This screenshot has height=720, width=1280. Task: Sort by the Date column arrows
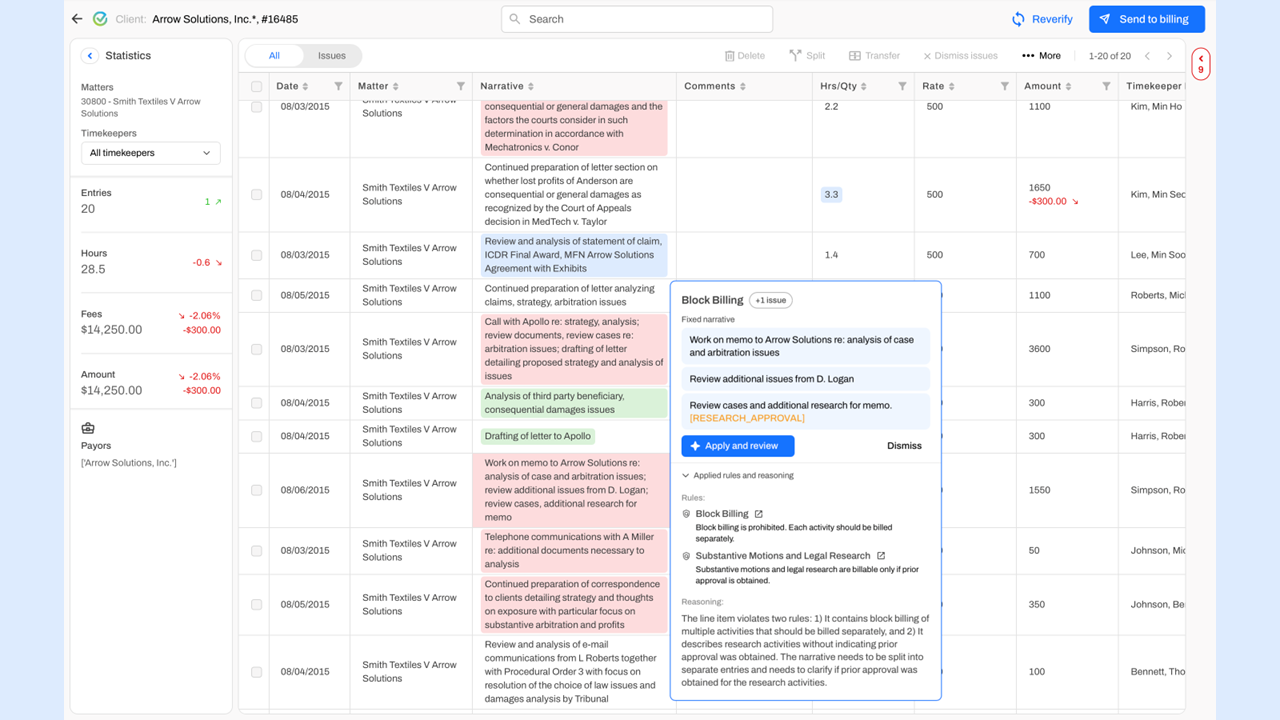(x=306, y=86)
